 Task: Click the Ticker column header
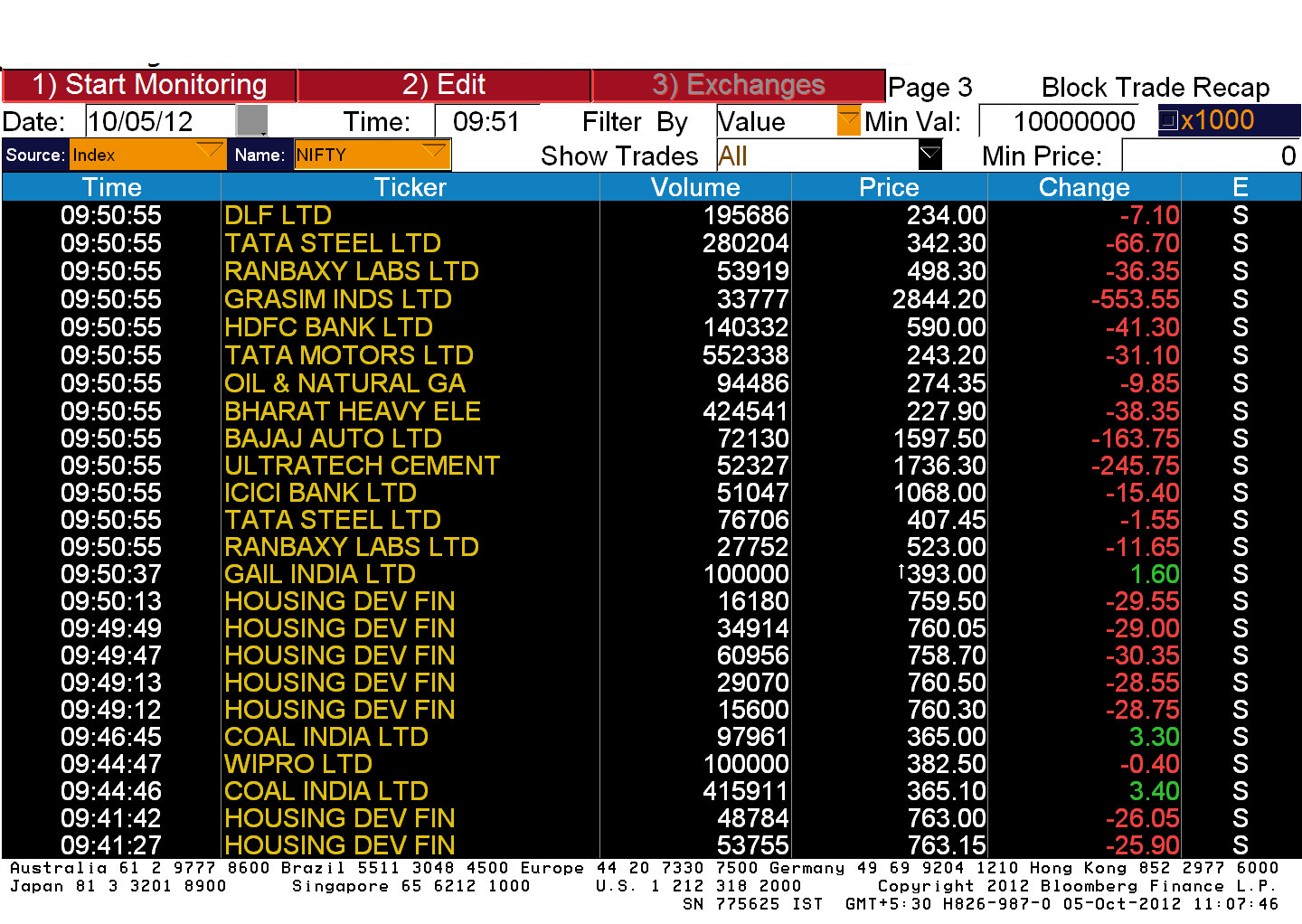410,187
